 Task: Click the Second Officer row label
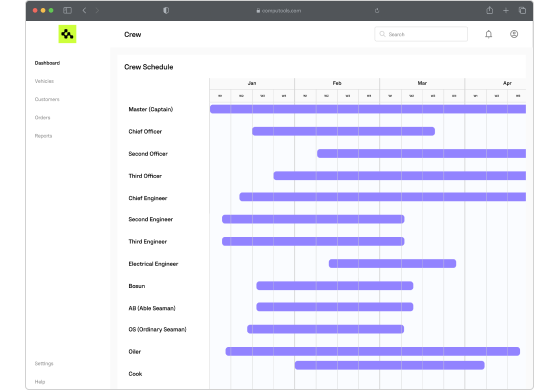point(148,154)
